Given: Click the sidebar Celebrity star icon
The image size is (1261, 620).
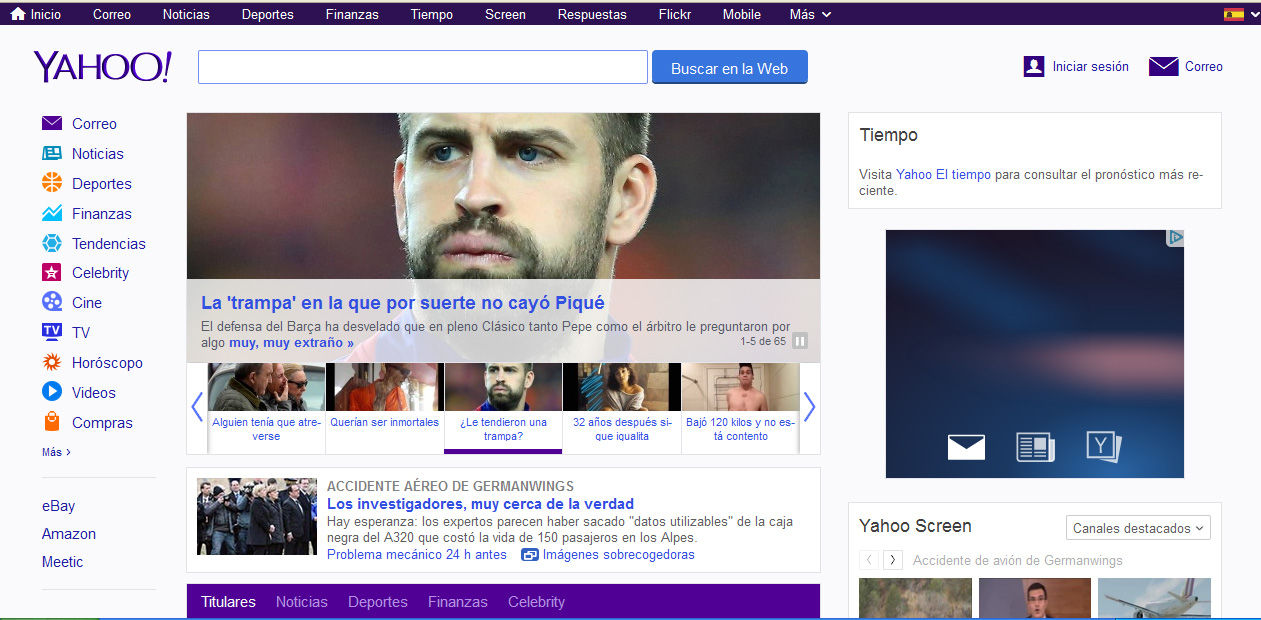Looking at the screenshot, I should 52,272.
